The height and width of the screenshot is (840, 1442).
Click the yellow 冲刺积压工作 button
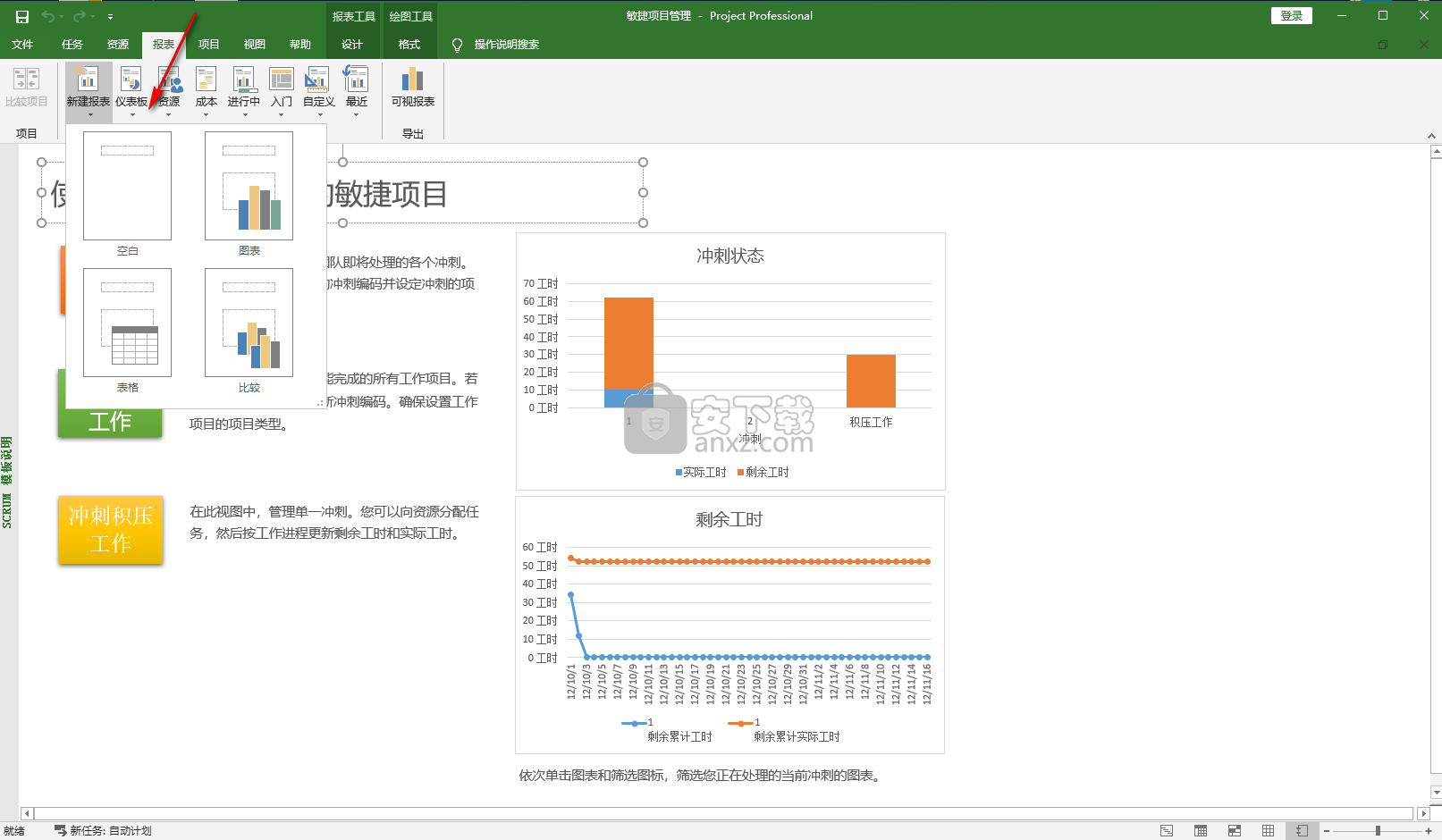pyautogui.click(x=111, y=530)
